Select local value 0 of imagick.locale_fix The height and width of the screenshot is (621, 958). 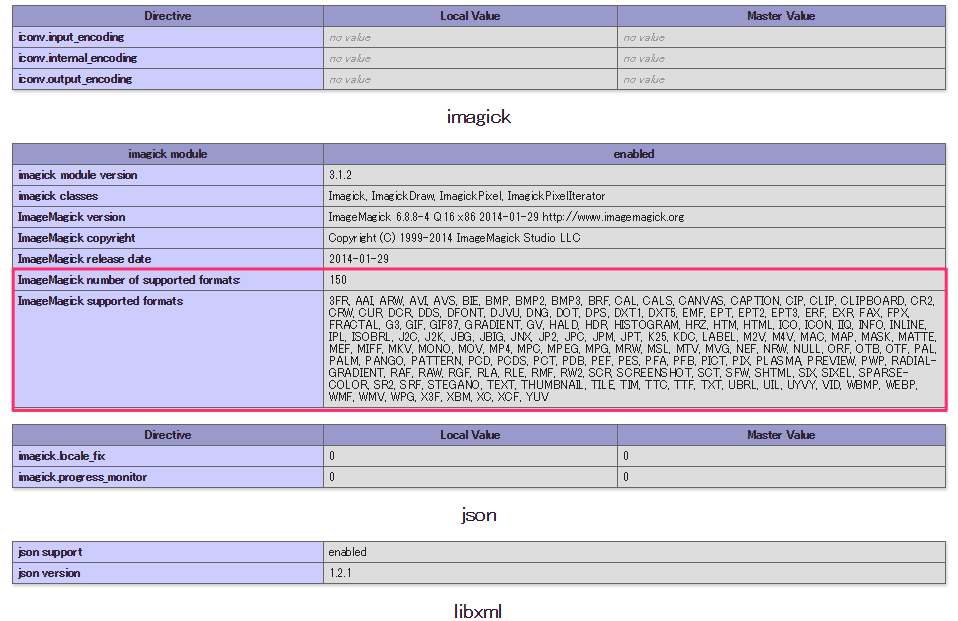point(332,457)
